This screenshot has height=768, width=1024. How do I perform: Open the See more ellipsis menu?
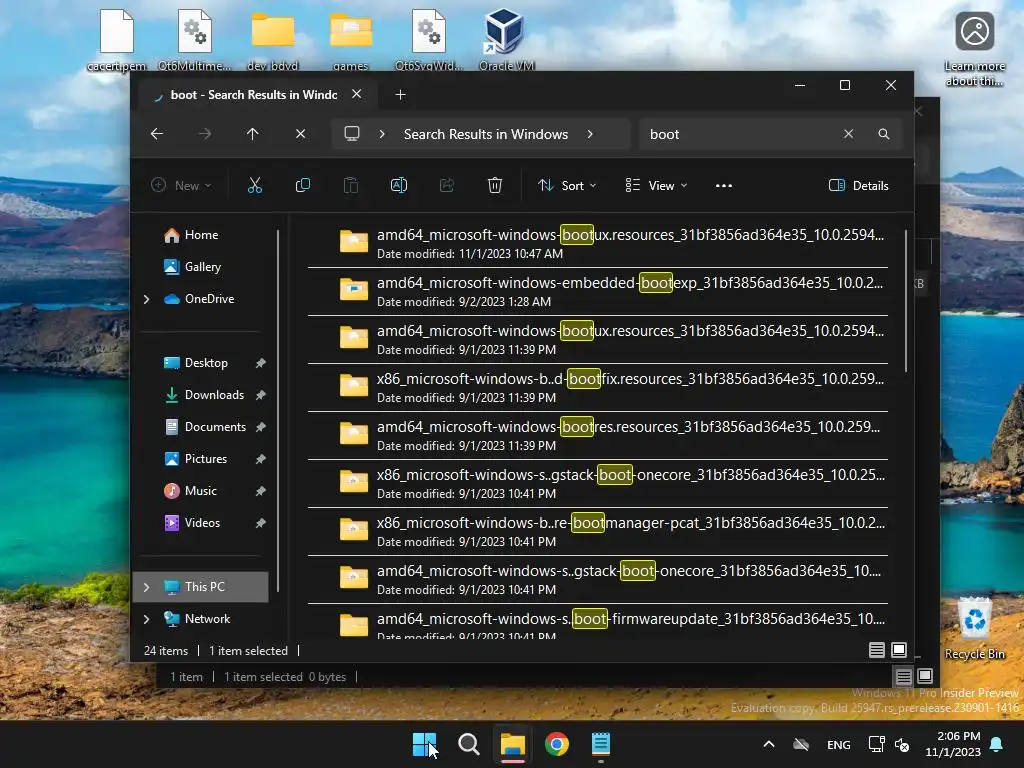coord(724,185)
